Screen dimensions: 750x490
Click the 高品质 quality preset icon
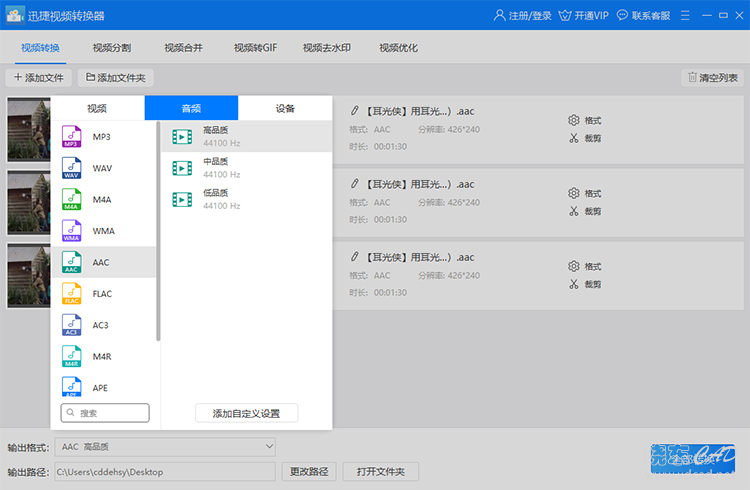[x=182, y=137]
